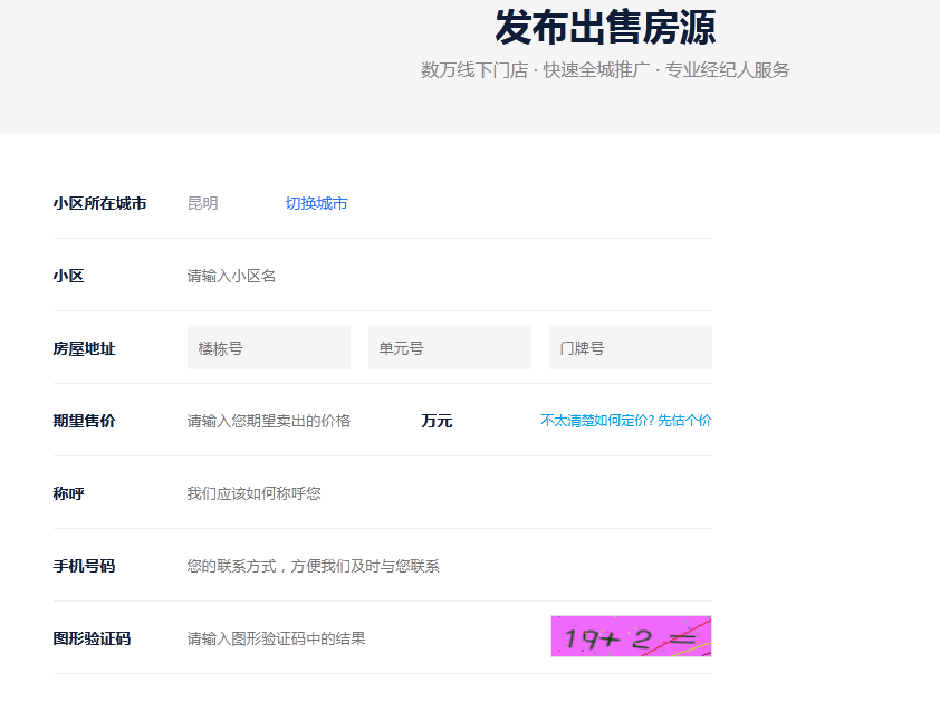This screenshot has height=702, width=940.
Task: Click the 称呼 field label
Action: point(69,493)
